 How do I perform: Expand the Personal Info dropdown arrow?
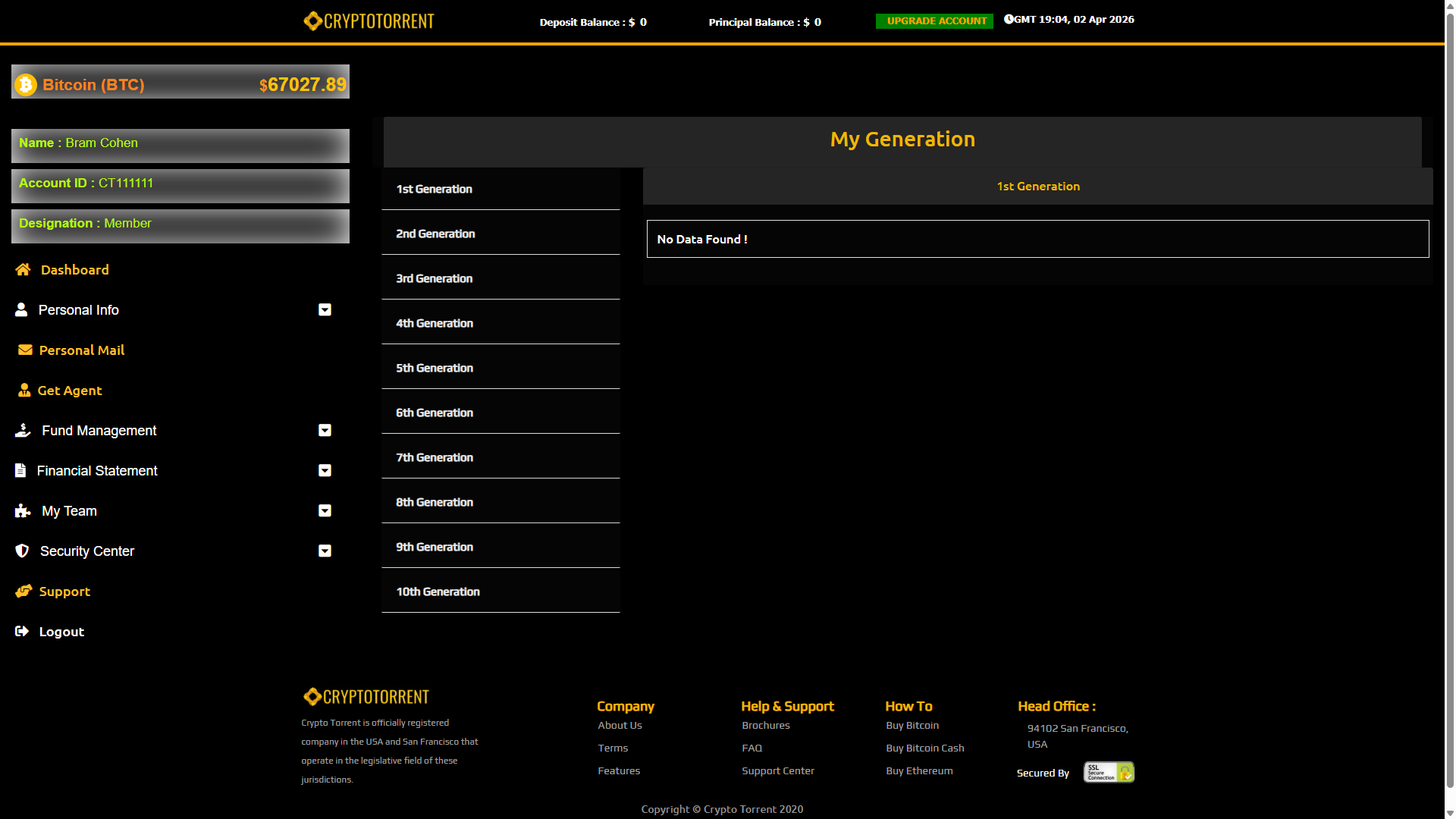pos(325,309)
